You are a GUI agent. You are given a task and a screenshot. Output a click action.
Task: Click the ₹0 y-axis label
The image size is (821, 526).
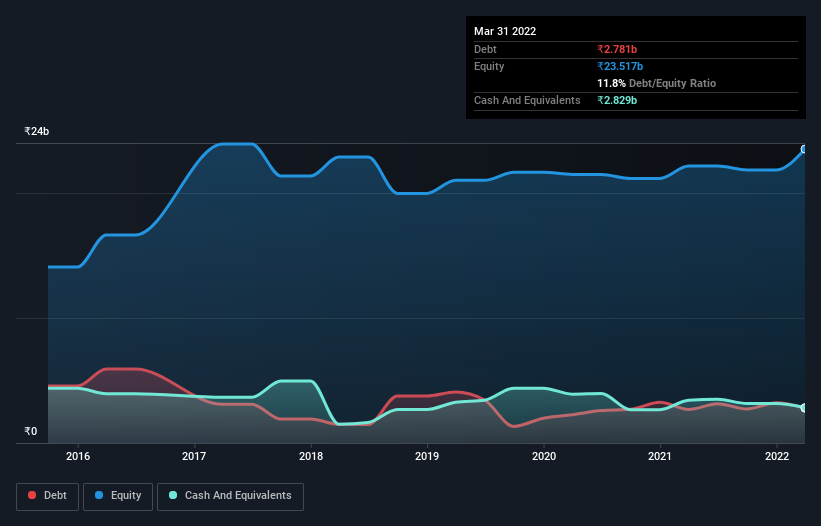click(x=31, y=431)
